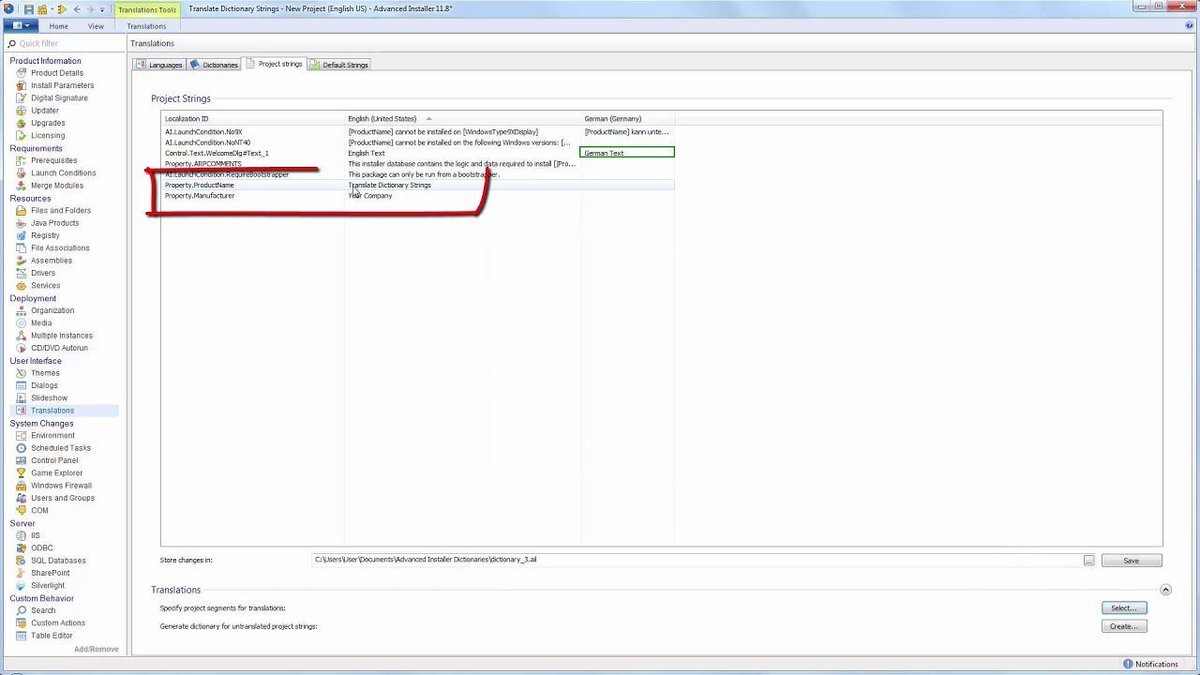The width and height of the screenshot is (1200, 675).
Task: Click the German (Germany) column header
Action: (628, 119)
